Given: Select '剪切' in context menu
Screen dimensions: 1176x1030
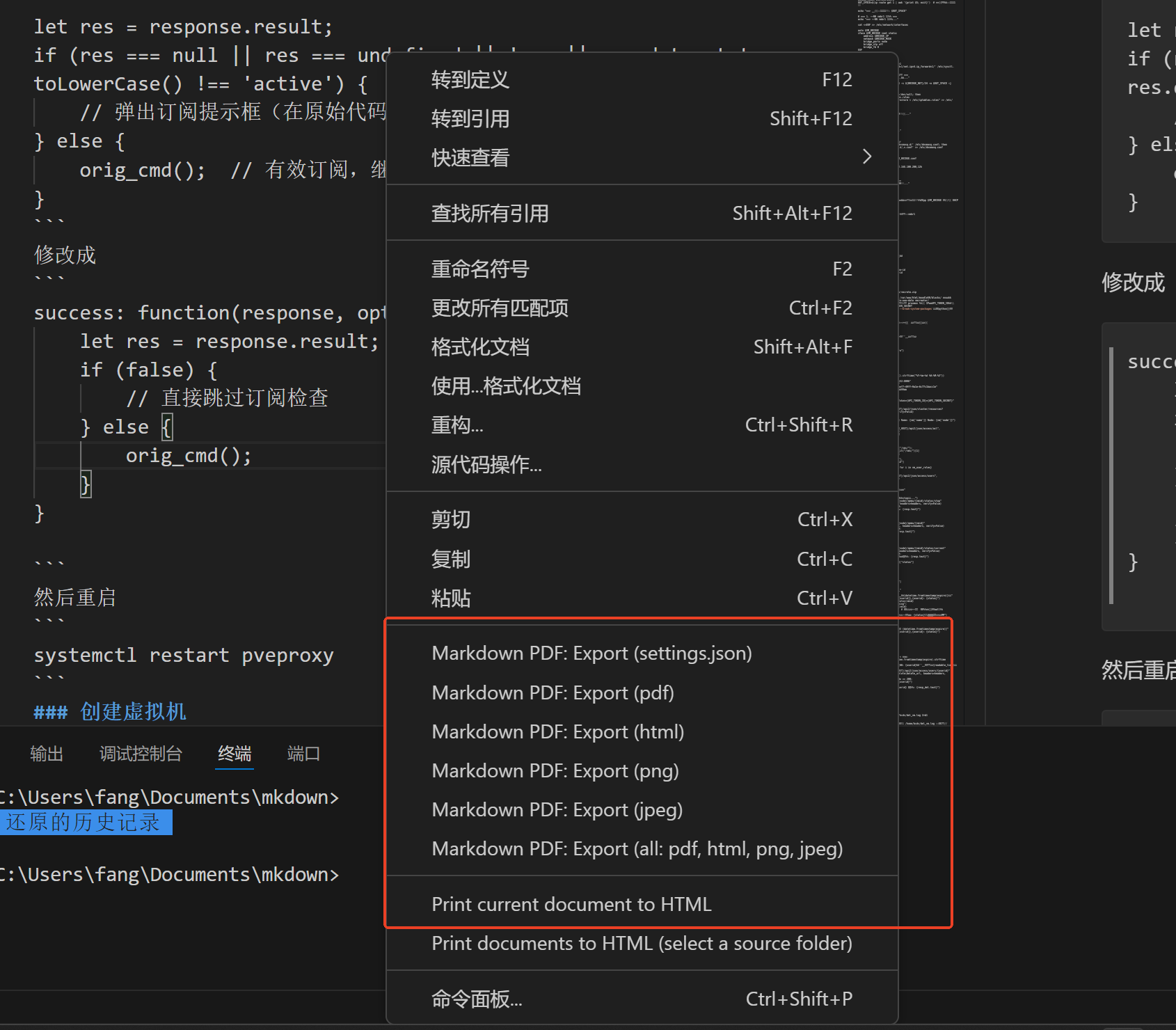Looking at the screenshot, I should (642, 519).
